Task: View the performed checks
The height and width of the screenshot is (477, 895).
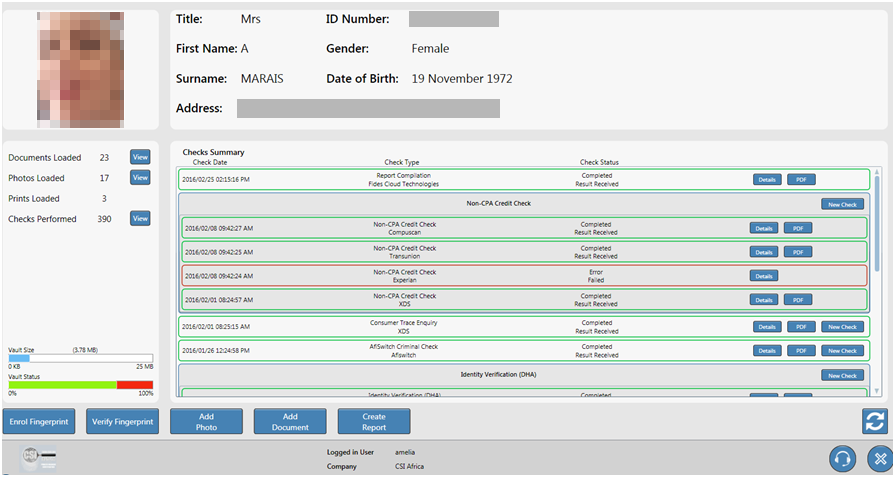Action: pos(140,219)
